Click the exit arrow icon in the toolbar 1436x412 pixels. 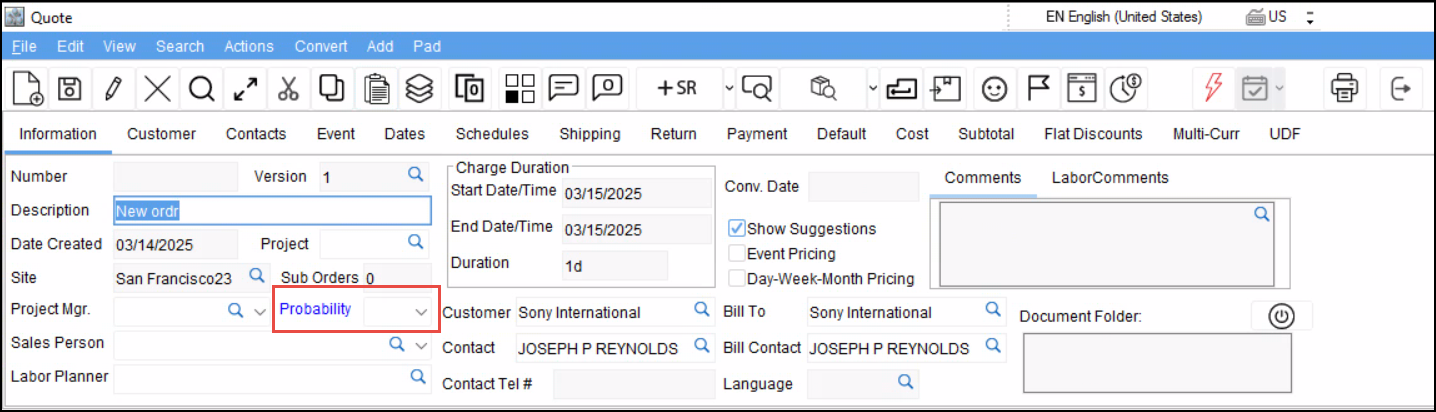(1401, 89)
